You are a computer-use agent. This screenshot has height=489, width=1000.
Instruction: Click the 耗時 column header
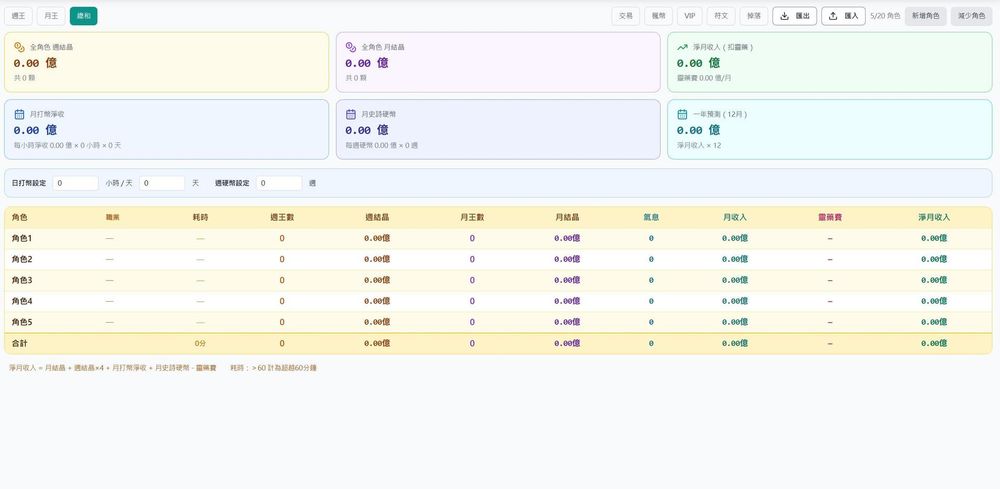pyautogui.click(x=200, y=217)
